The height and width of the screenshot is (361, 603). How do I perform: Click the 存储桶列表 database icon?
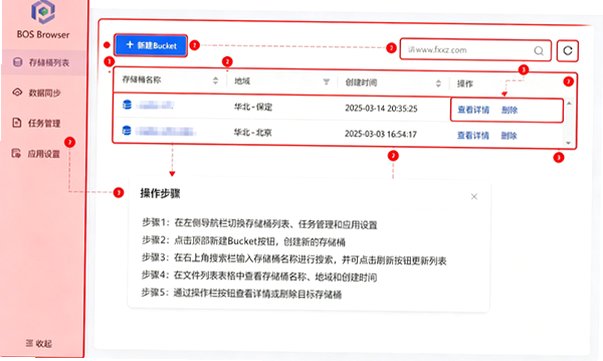[x=17, y=62]
